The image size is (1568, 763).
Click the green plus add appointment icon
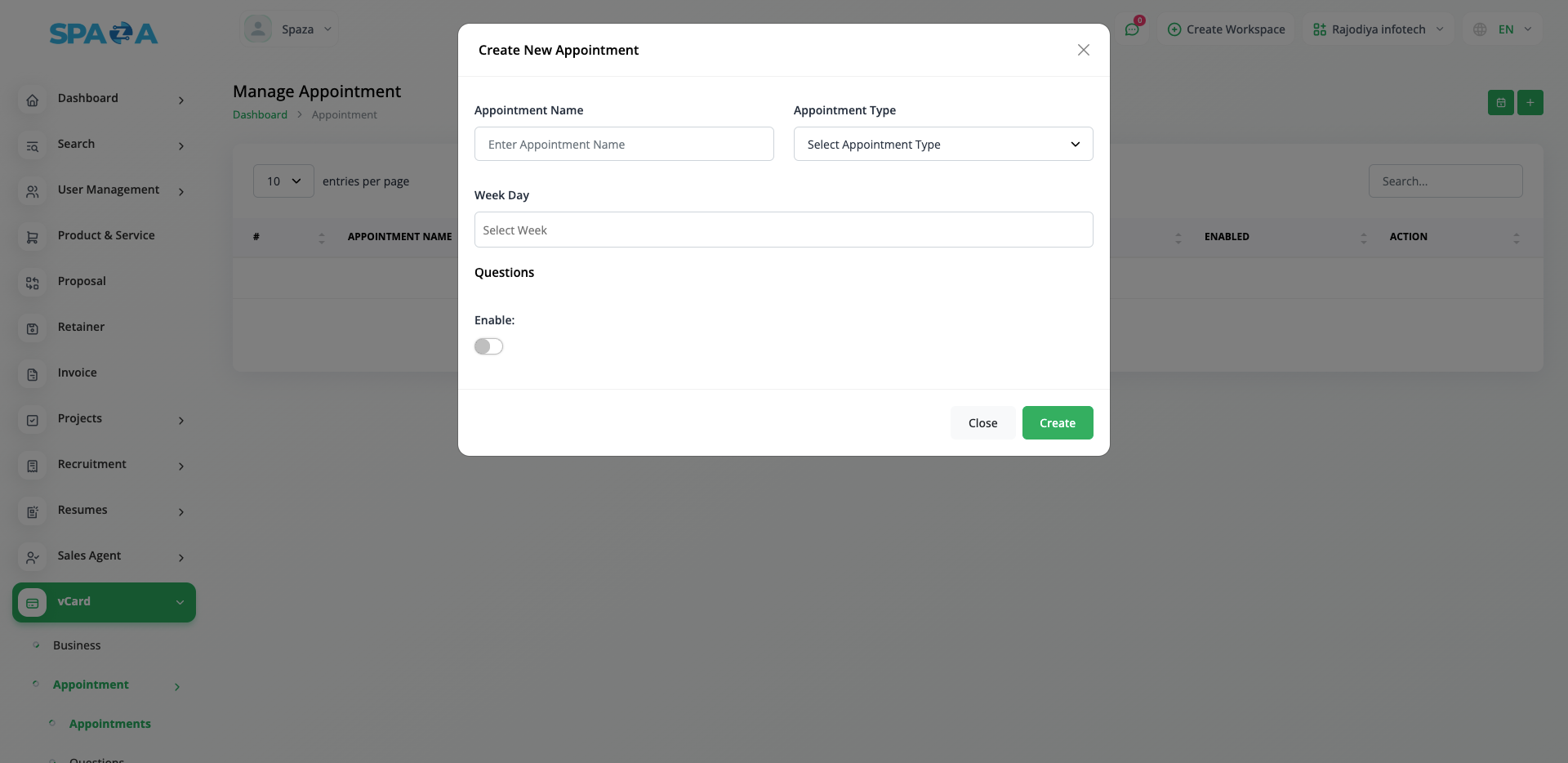[1530, 102]
